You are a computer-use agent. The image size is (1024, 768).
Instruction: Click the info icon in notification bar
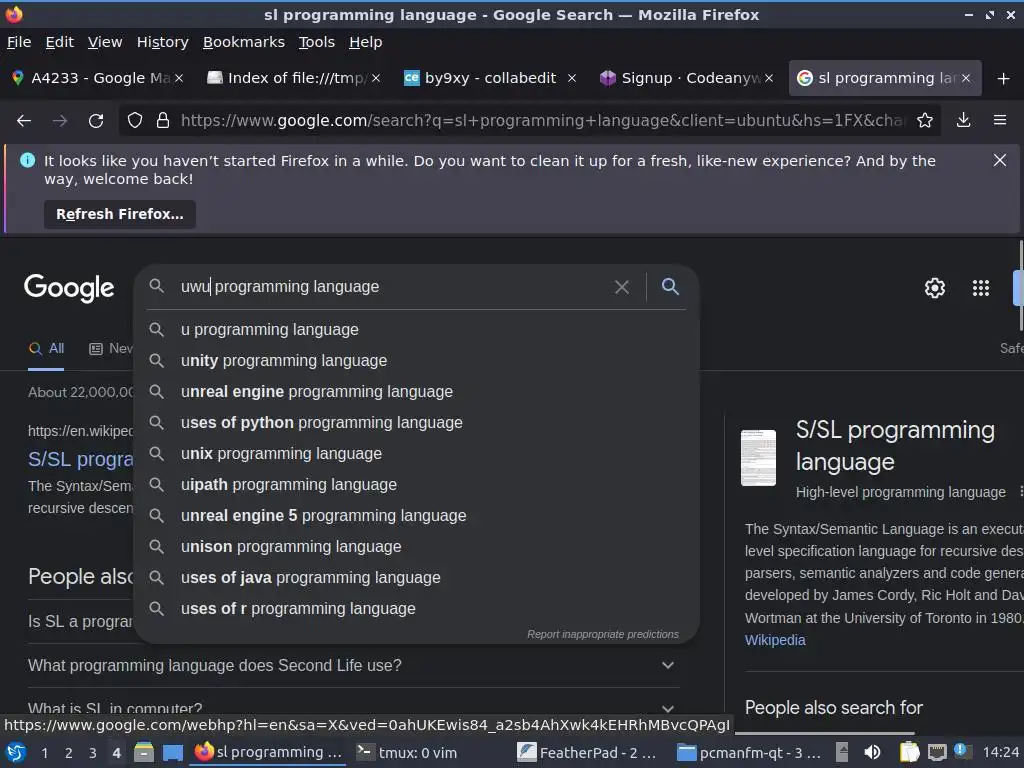click(x=27, y=160)
